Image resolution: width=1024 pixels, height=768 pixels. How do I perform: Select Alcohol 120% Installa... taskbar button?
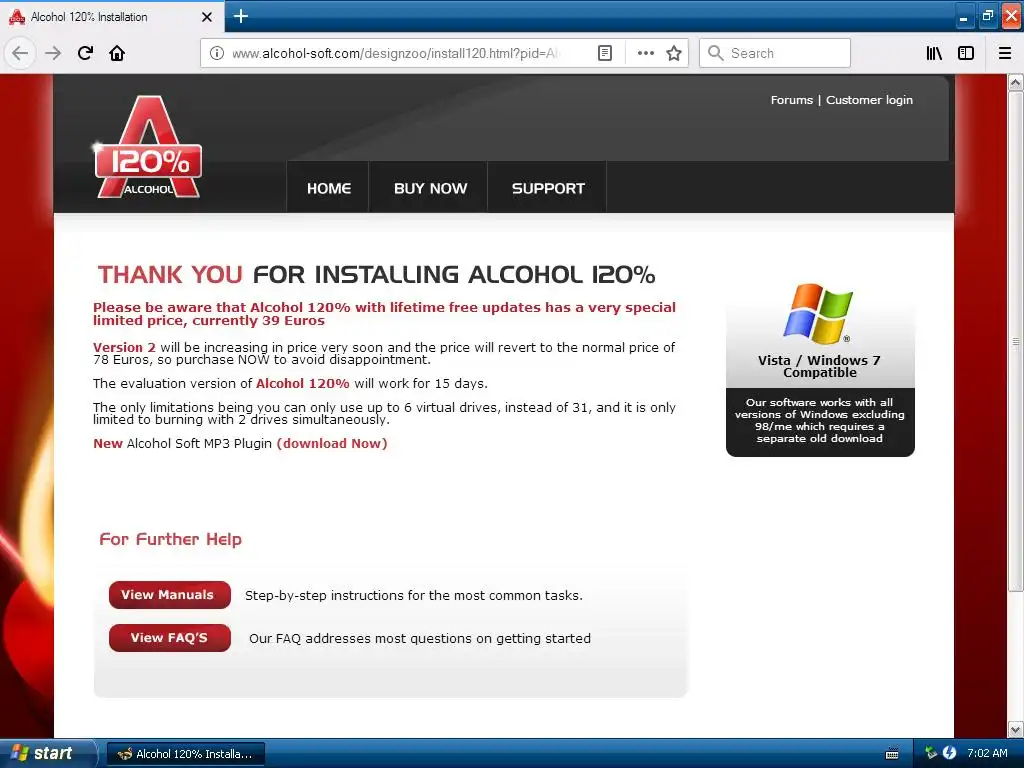click(x=185, y=754)
